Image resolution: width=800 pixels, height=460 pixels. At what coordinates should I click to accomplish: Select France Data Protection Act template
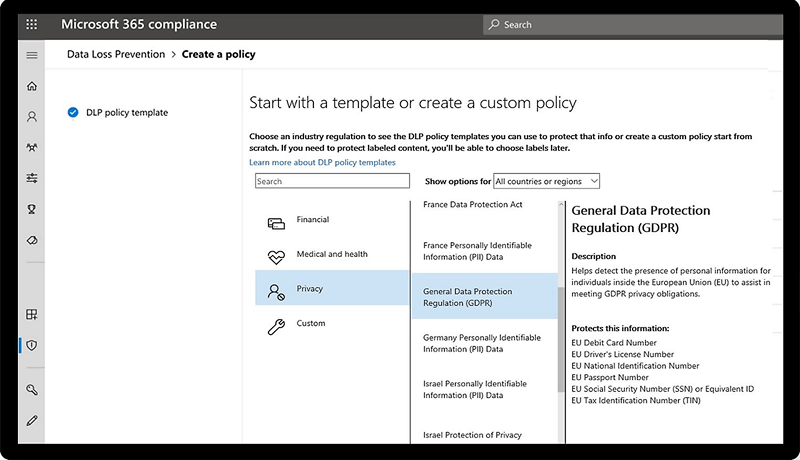(x=472, y=204)
